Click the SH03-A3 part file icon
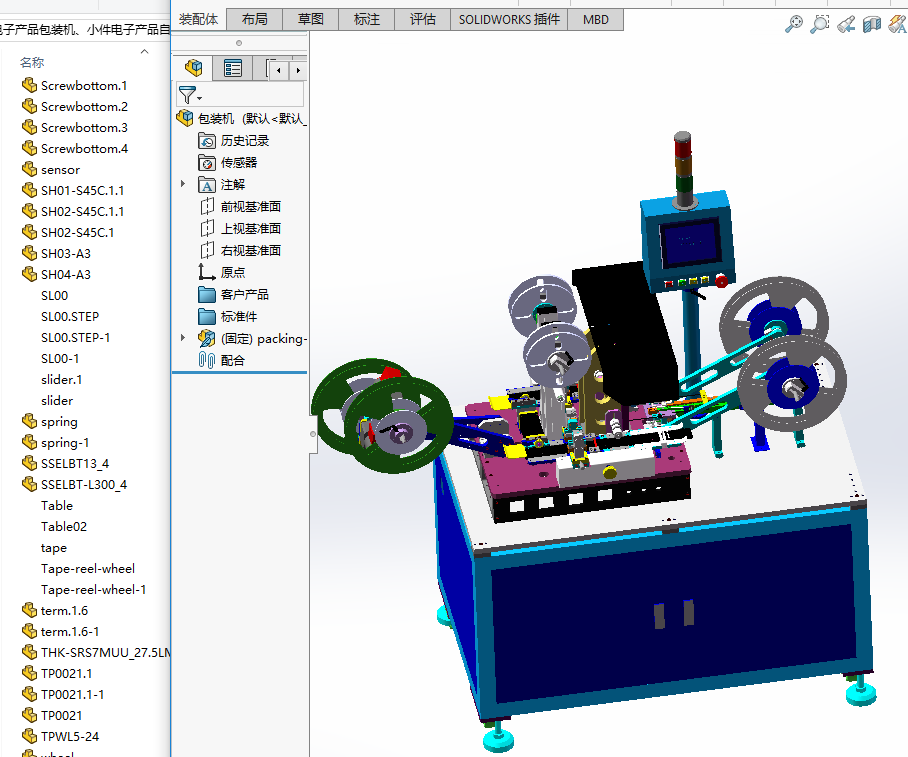This screenshot has width=908, height=757. point(30,253)
